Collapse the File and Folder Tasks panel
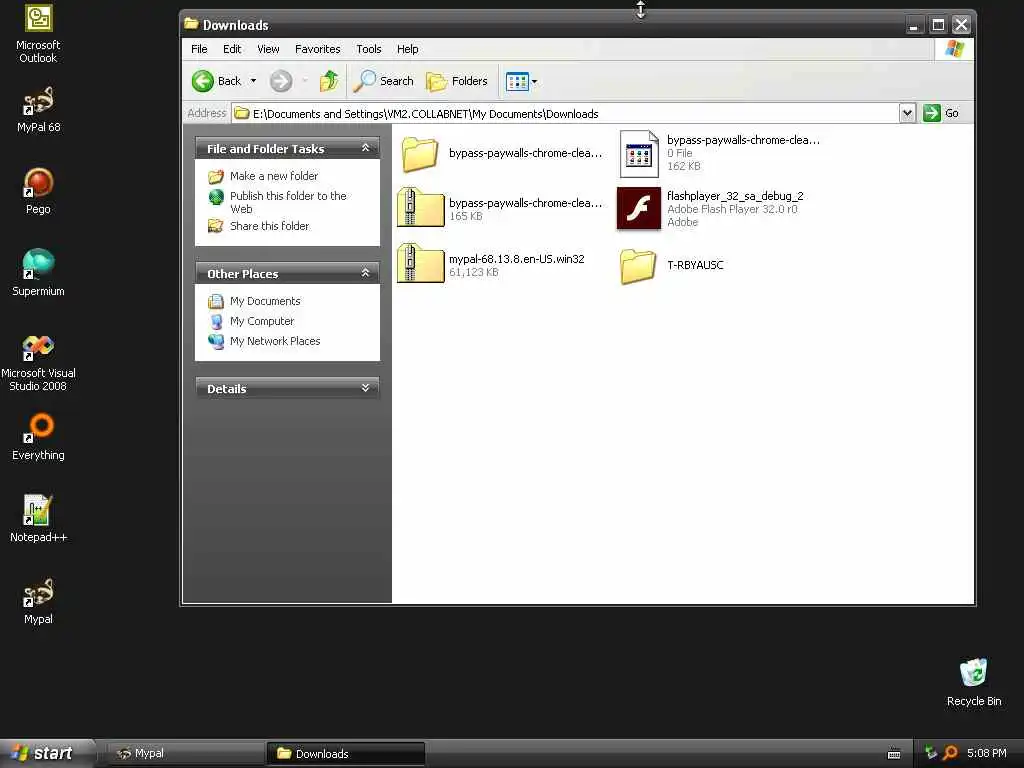Screen dimensions: 1024x768 (x=366, y=148)
